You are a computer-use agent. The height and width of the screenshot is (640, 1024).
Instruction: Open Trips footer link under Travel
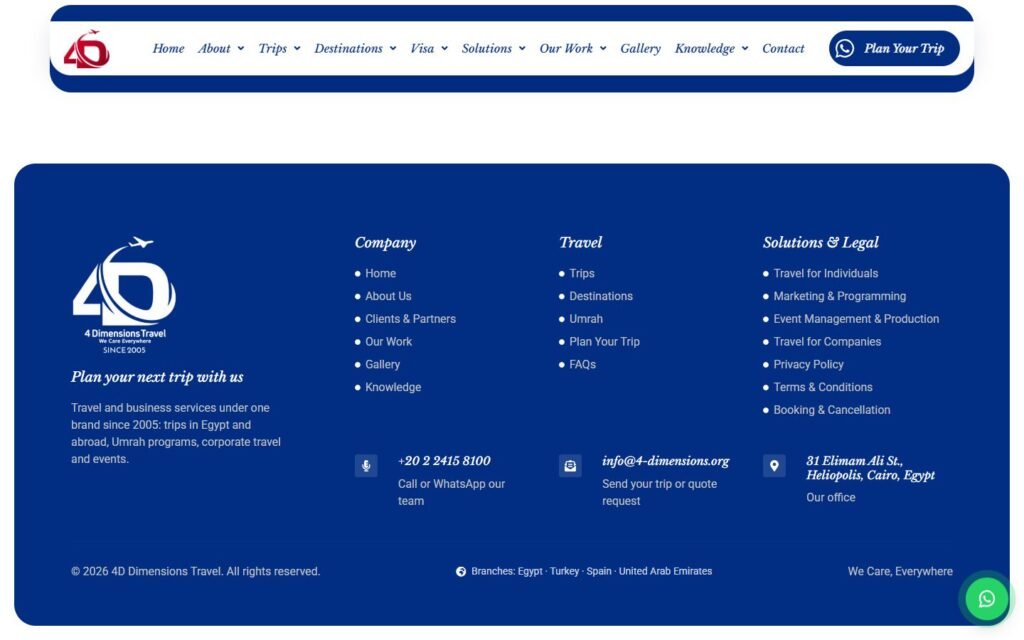(x=582, y=274)
